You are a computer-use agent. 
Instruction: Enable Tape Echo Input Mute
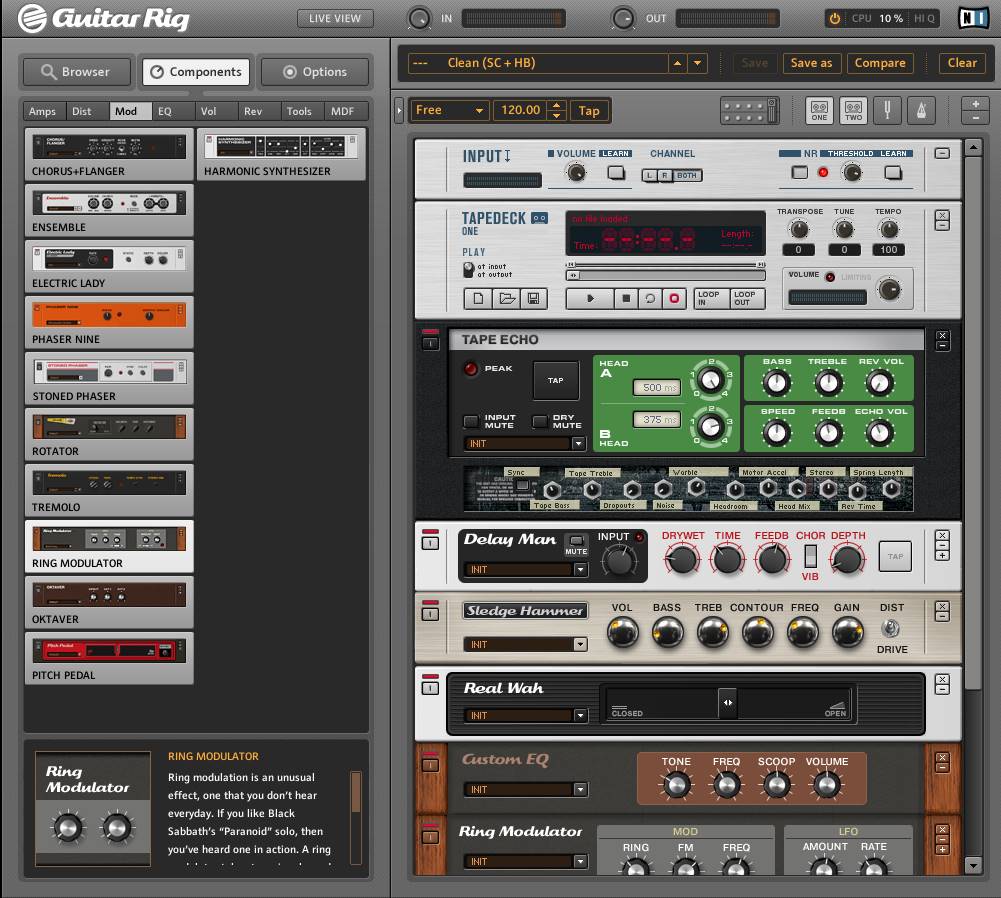(470, 421)
